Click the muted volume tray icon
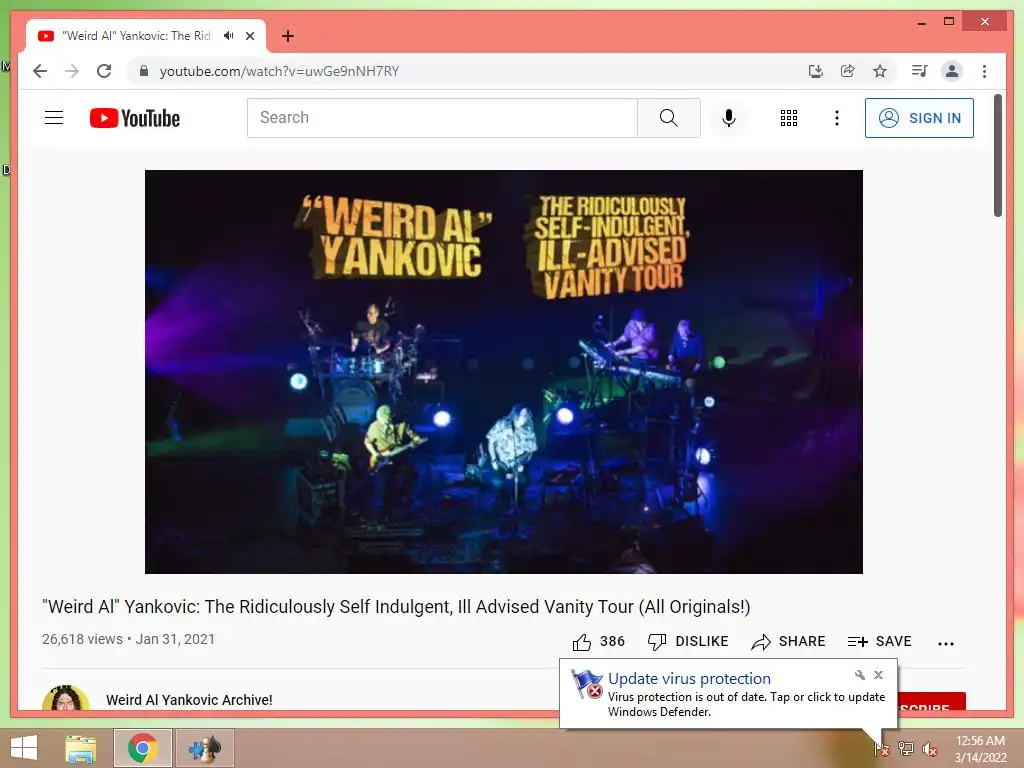The height and width of the screenshot is (768, 1024). [x=930, y=749]
